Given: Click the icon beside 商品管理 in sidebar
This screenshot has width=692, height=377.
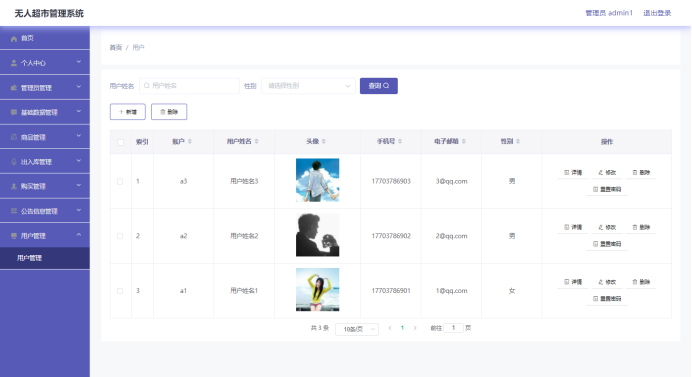Looking at the screenshot, I should click(14, 137).
